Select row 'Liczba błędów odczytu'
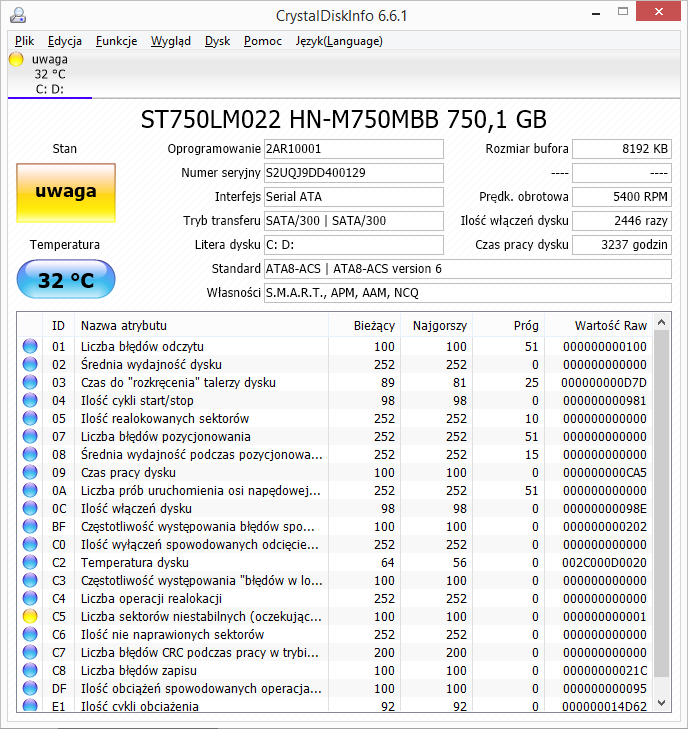The image size is (688, 729). tap(336, 346)
